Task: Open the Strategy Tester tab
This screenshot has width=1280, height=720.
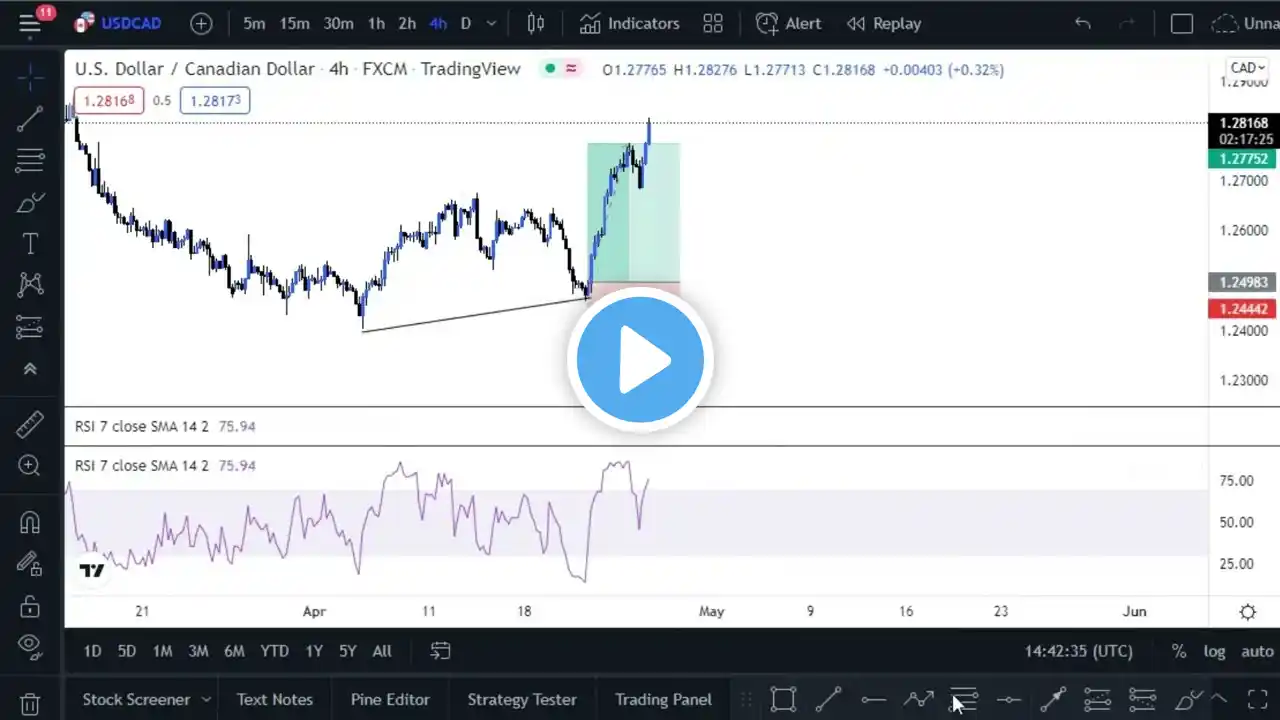Action: click(522, 699)
